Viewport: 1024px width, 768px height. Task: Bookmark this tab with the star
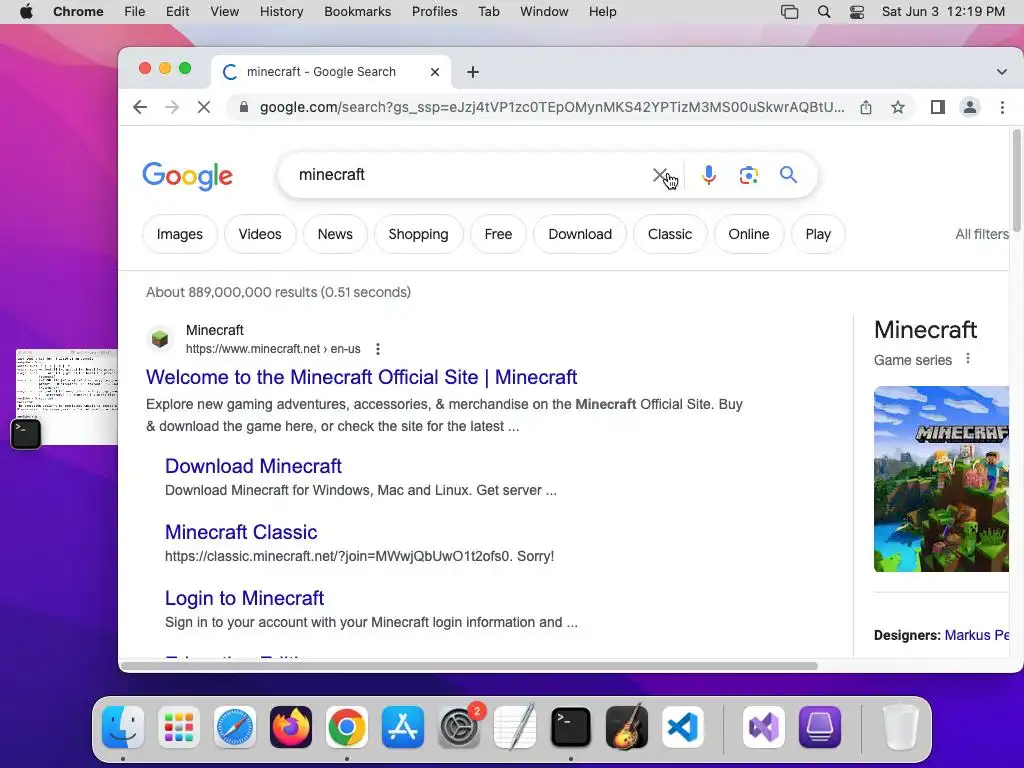tap(898, 107)
